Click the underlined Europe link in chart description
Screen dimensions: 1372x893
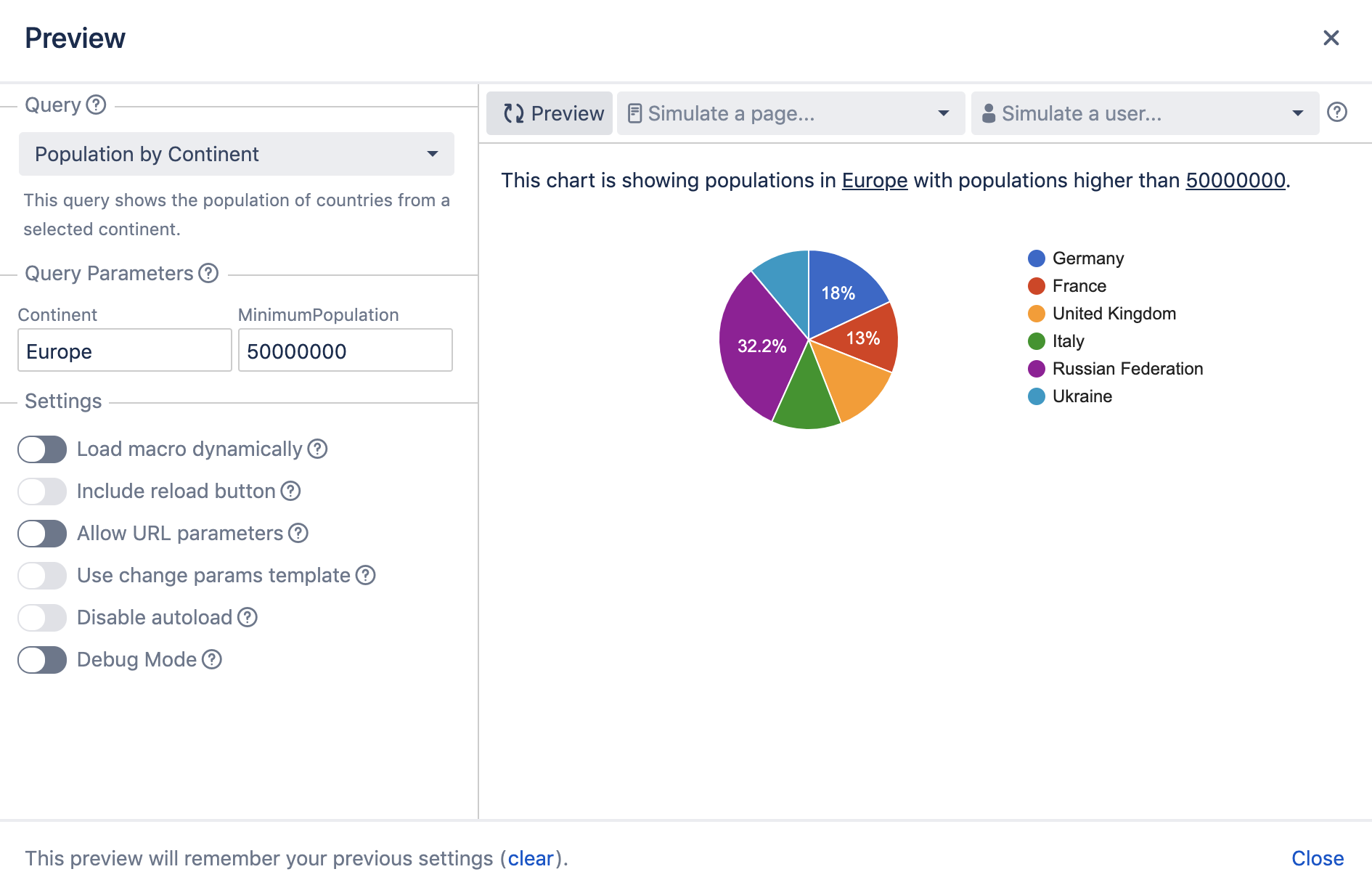(875, 180)
